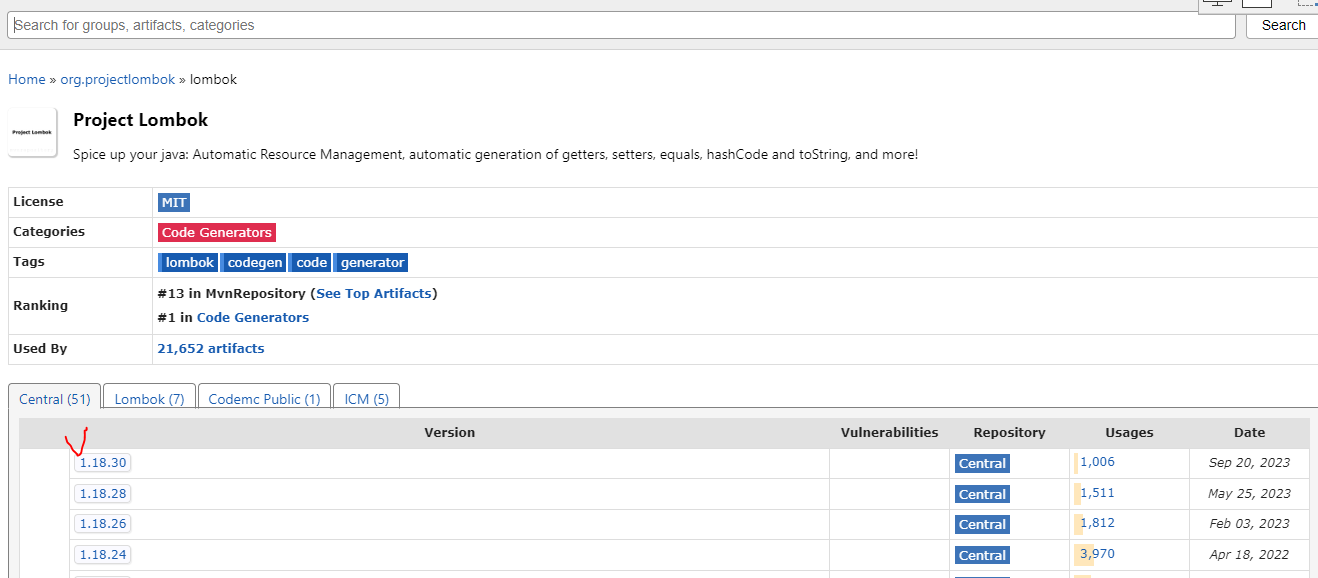This screenshot has width=1318, height=578.
Task: Click the Categories row label
Action: 49,232
